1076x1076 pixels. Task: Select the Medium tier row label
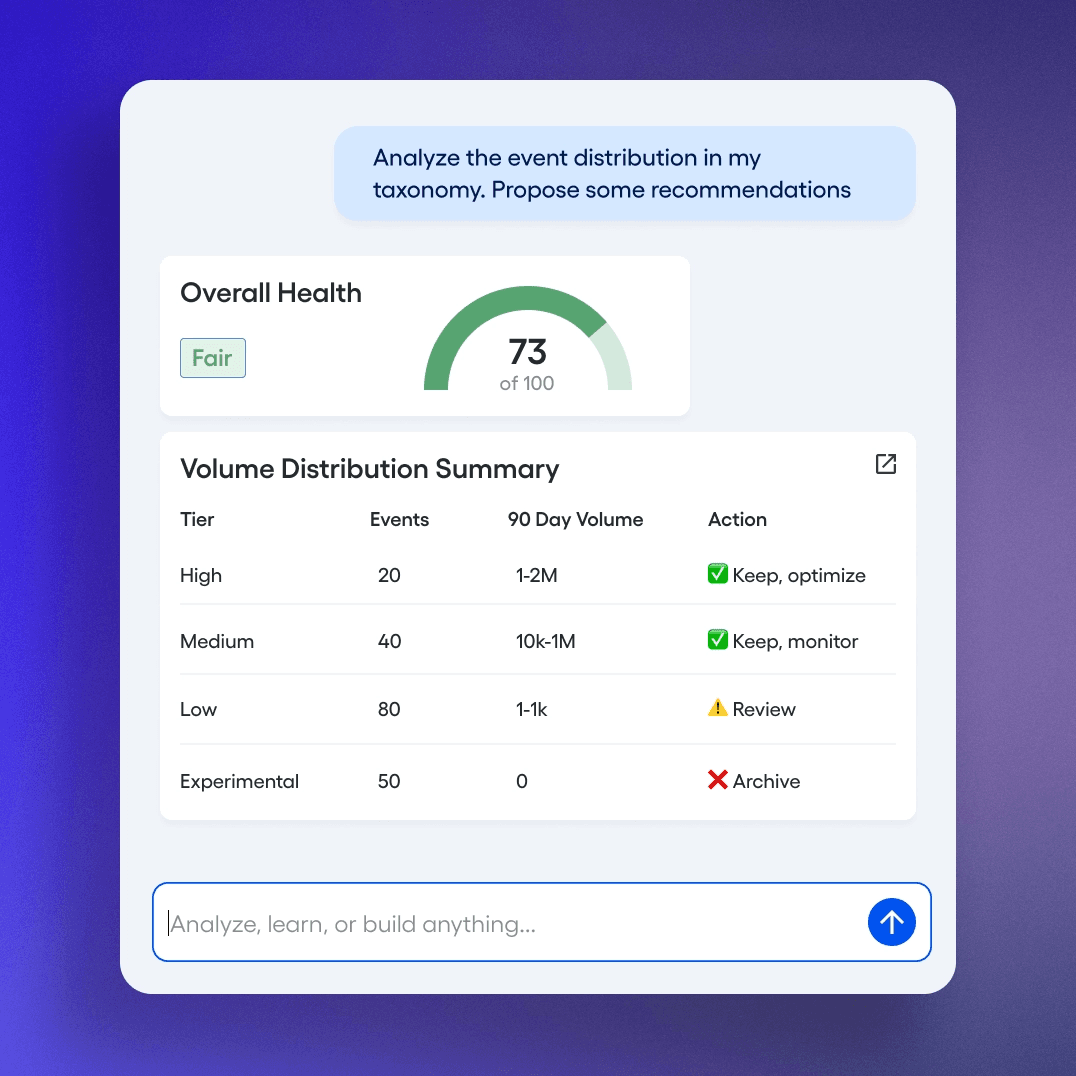(x=217, y=642)
